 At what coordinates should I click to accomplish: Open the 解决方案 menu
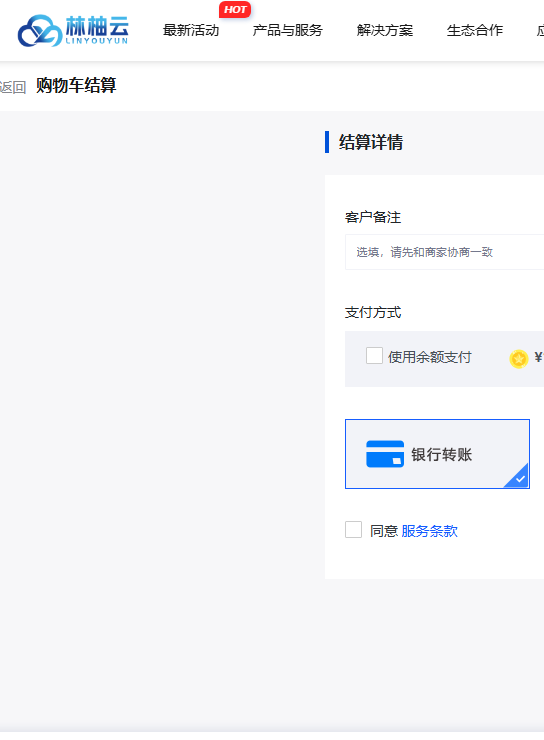(385, 30)
